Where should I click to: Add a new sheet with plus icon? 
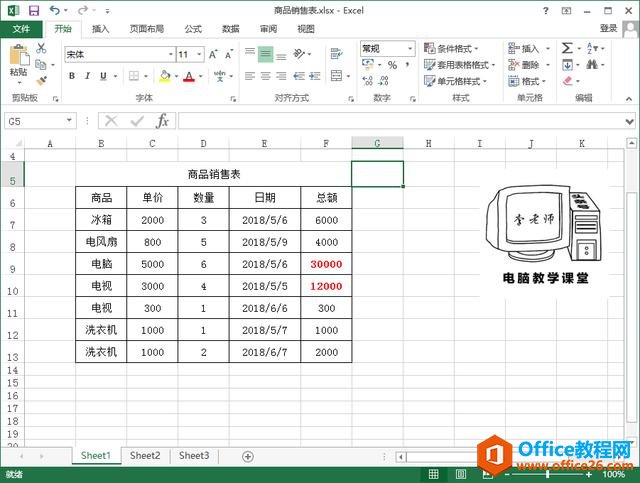(x=248, y=456)
